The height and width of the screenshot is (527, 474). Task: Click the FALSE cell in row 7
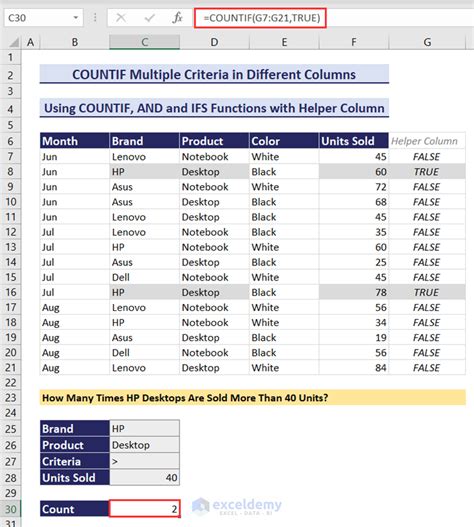click(x=427, y=157)
